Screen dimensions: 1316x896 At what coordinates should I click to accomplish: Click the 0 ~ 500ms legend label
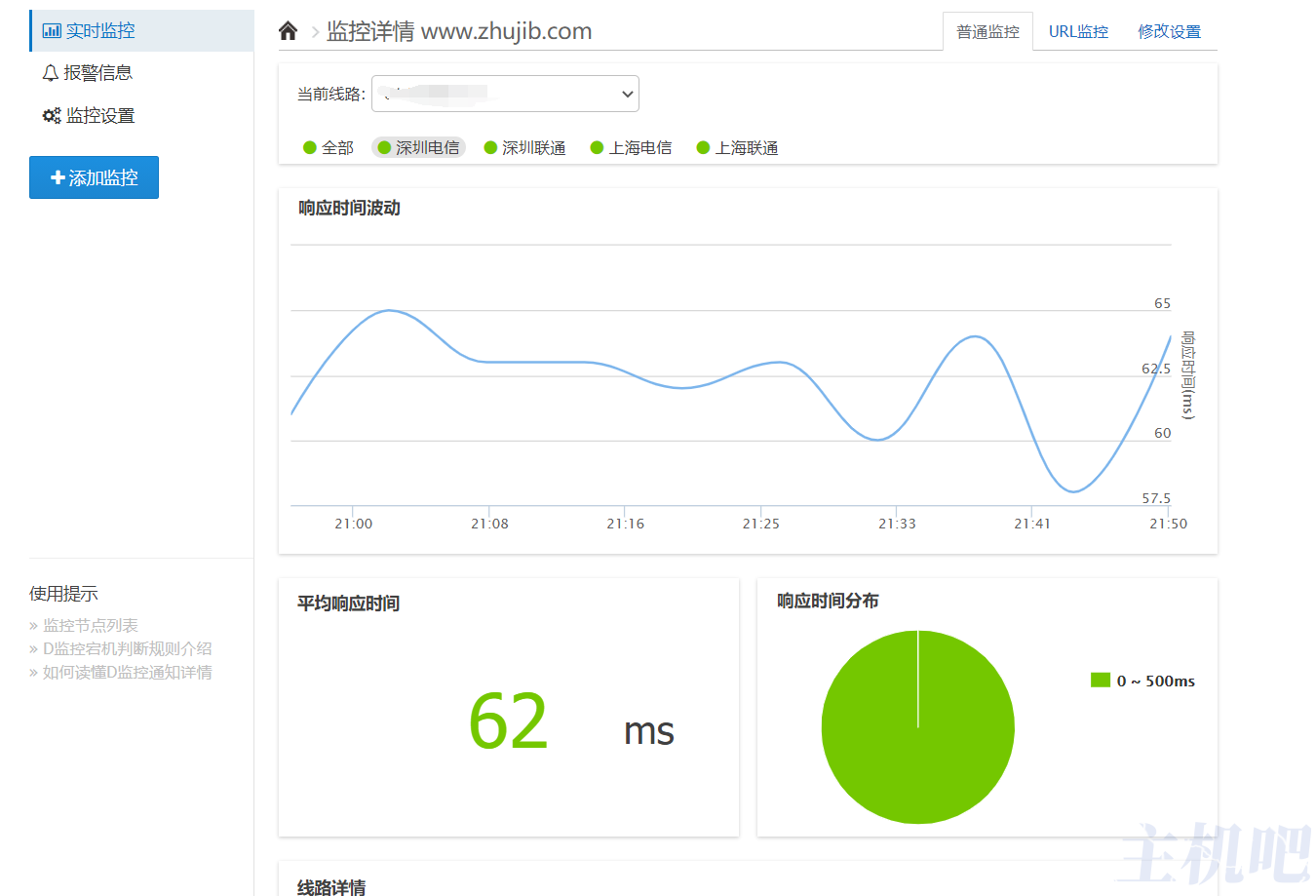[1156, 681]
